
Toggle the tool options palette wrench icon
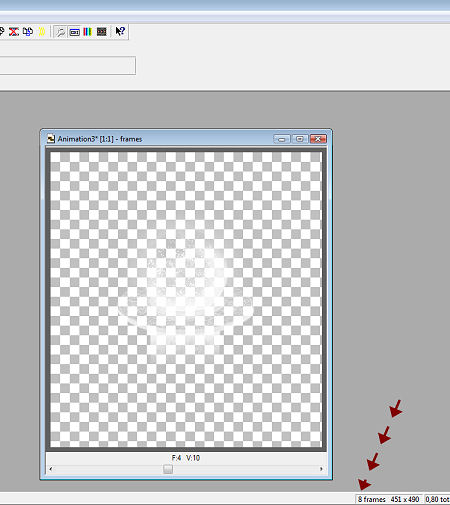click(60, 32)
